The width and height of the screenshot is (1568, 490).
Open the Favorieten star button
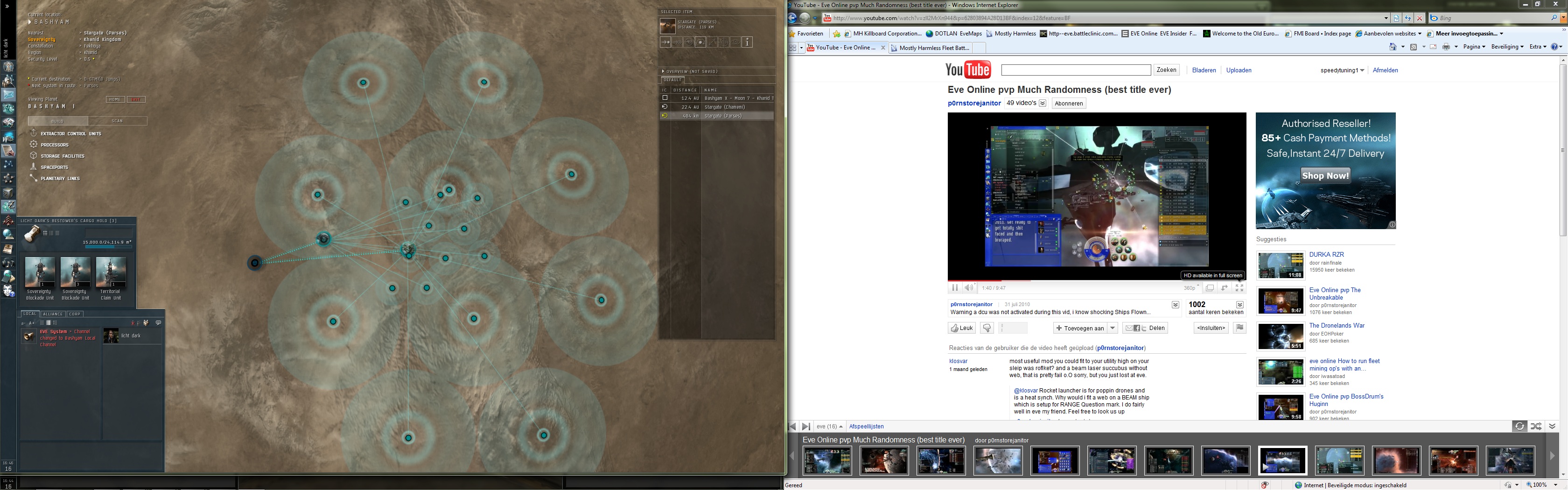pyautogui.click(x=806, y=34)
